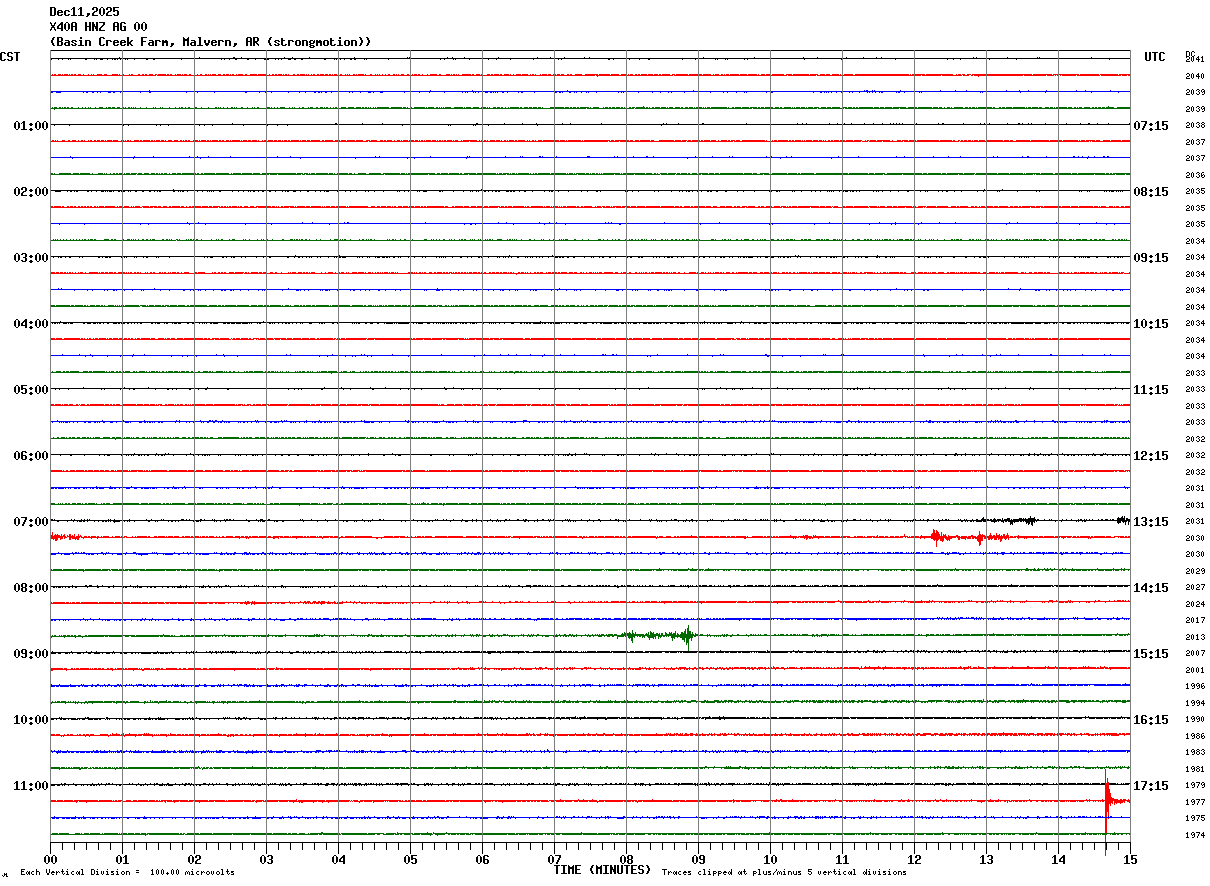The height and width of the screenshot is (886, 1210).
Task: Select the 07:00 CST time label
Action: (x=31, y=522)
